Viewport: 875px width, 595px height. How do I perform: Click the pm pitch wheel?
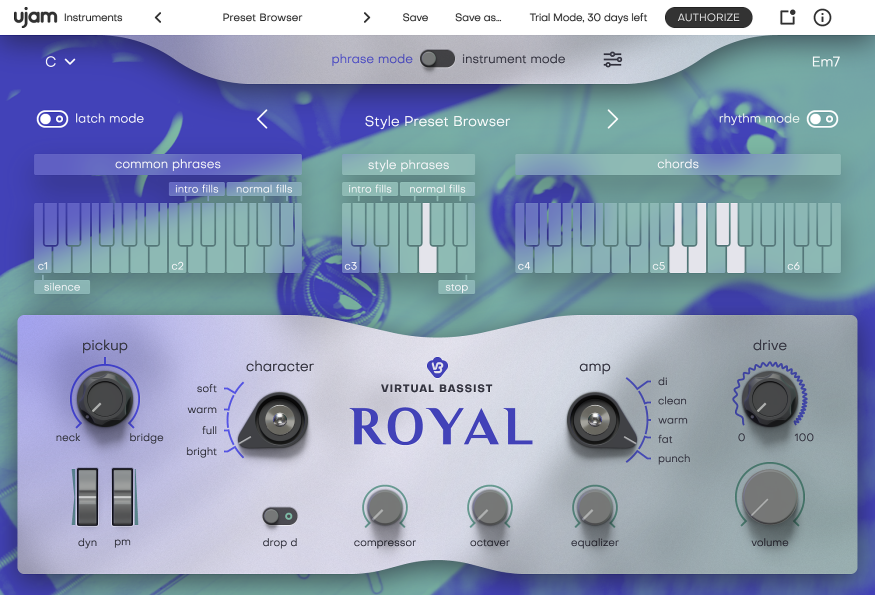pos(123,497)
